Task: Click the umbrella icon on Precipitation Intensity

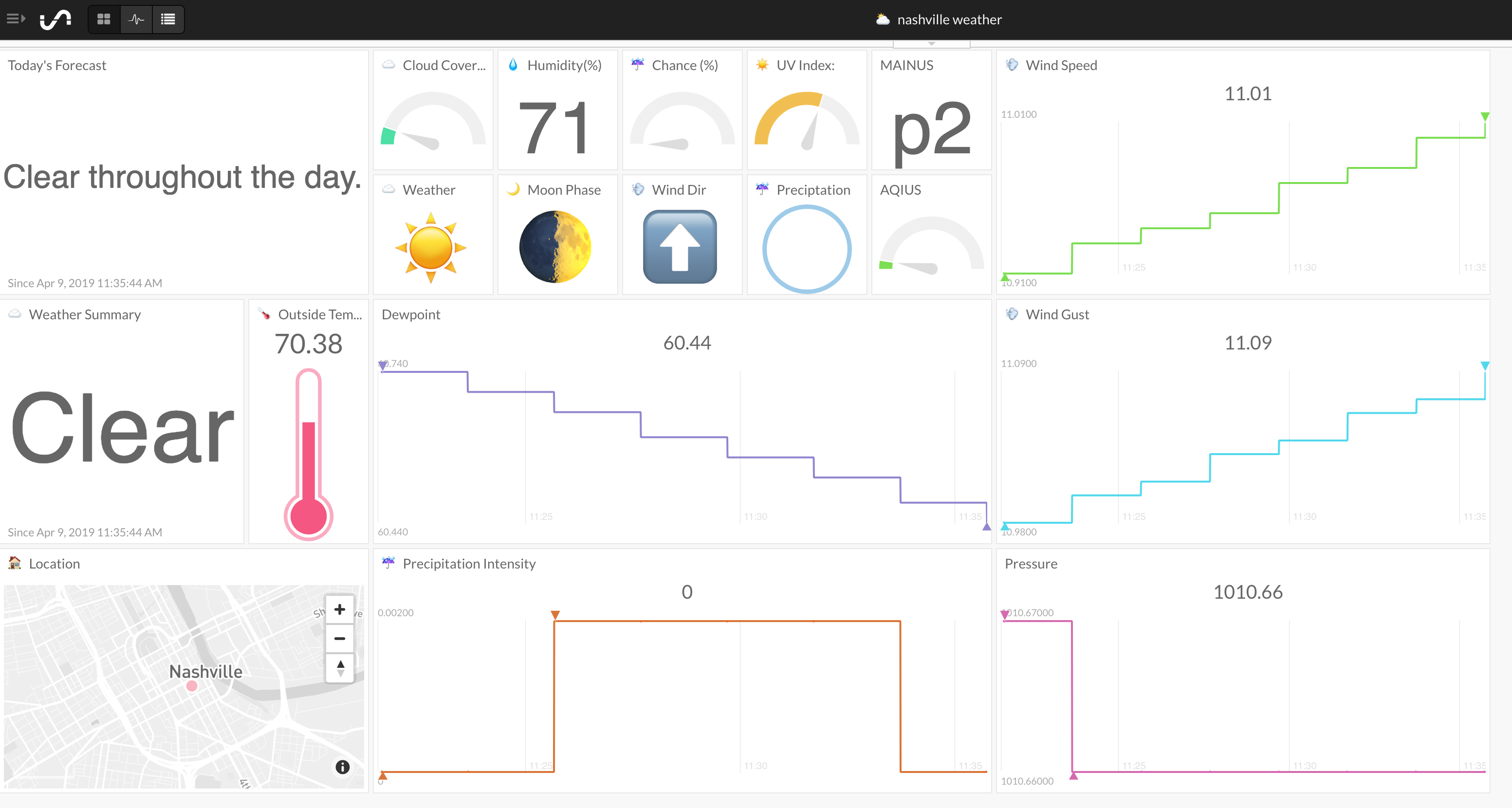Action: tap(388, 563)
